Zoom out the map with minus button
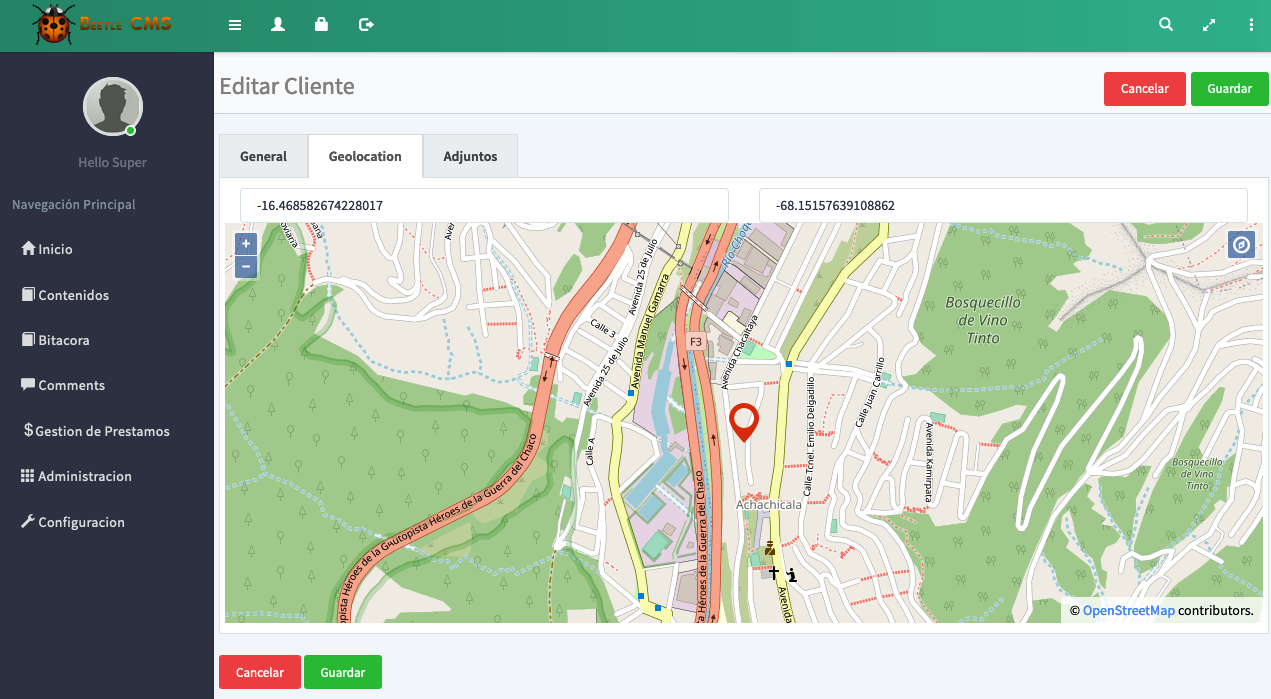This screenshot has width=1271, height=699. (x=246, y=267)
